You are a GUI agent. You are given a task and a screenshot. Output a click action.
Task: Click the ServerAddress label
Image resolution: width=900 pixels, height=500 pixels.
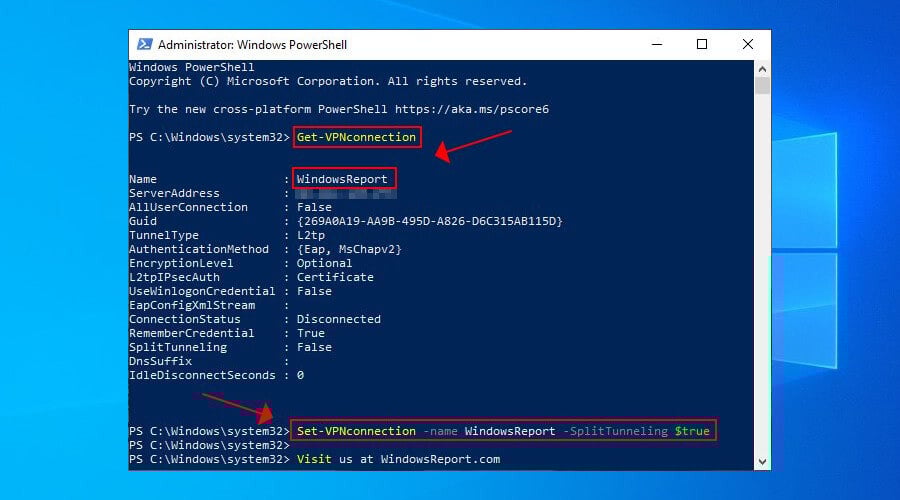click(174, 193)
